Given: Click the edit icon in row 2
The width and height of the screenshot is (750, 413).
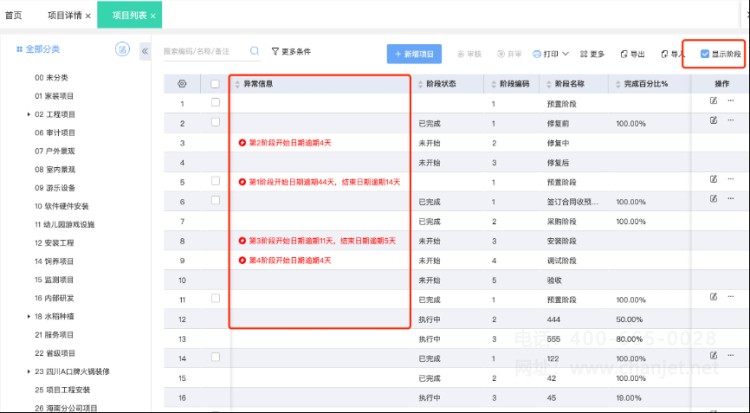Looking at the screenshot, I should tap(713, 120).
